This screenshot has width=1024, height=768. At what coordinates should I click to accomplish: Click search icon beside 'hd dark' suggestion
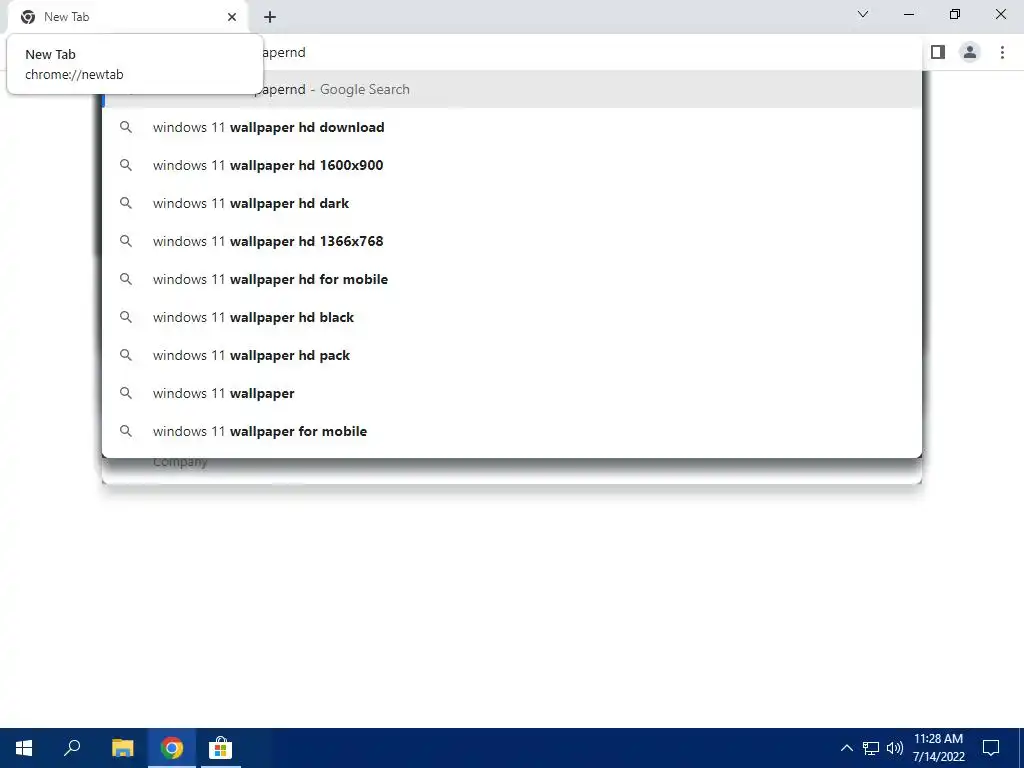126,203
